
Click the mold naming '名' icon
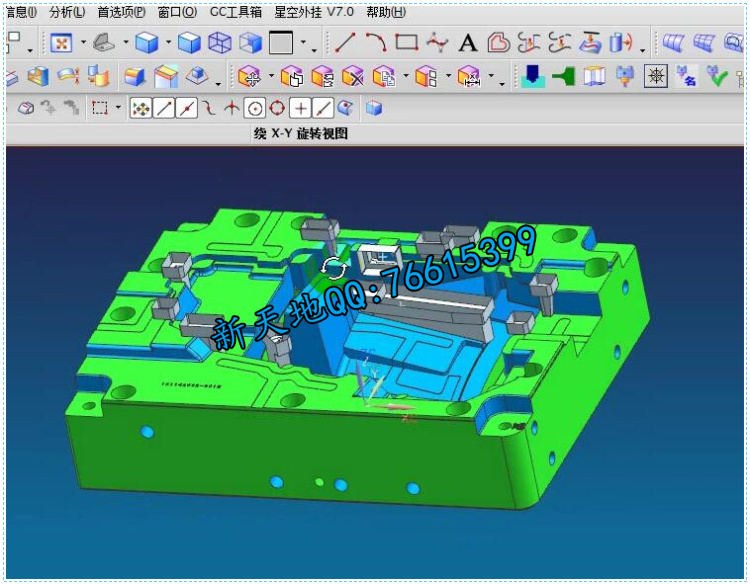(686, 76)
